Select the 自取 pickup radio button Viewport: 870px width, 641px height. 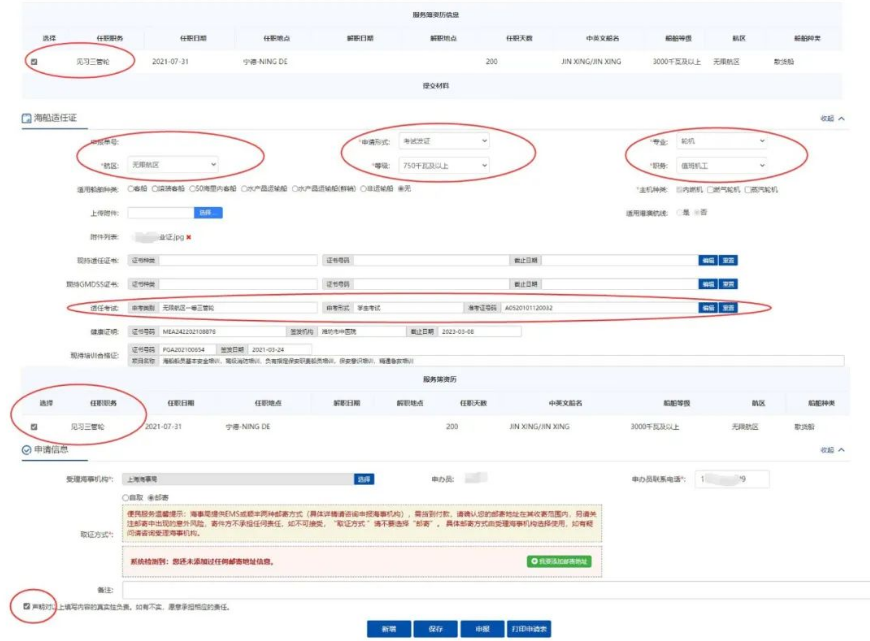(125, 497)
